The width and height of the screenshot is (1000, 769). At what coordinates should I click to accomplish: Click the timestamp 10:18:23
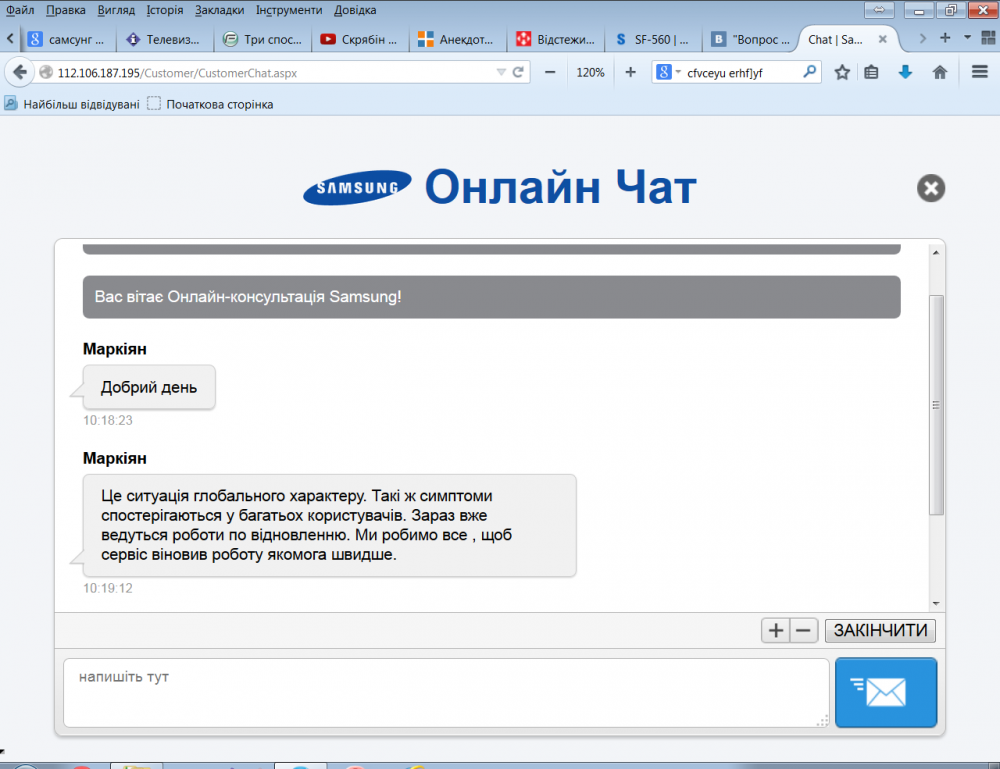(108, 420)
